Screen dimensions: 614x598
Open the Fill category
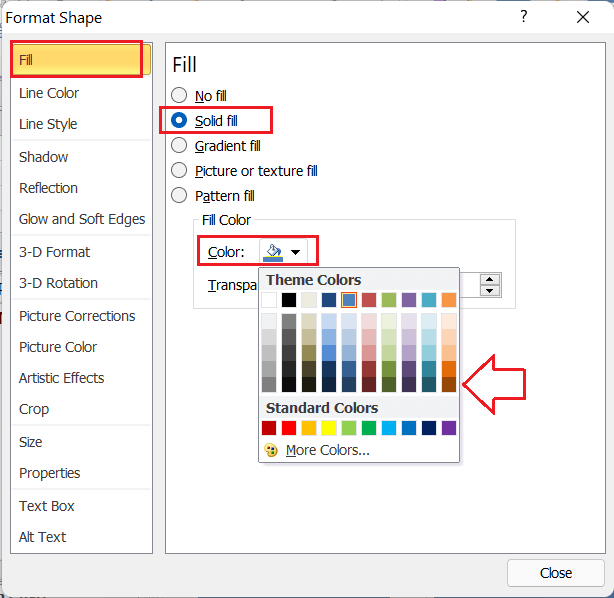click(81, 60)
